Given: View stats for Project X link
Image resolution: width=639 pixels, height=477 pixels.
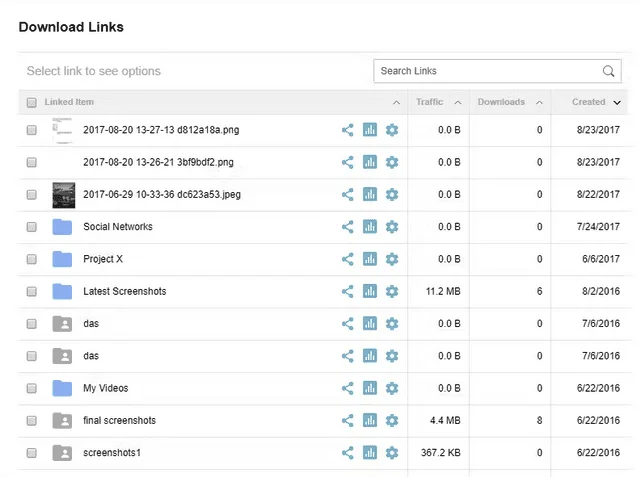Looking at the screenshot, I should pos(370,259).
